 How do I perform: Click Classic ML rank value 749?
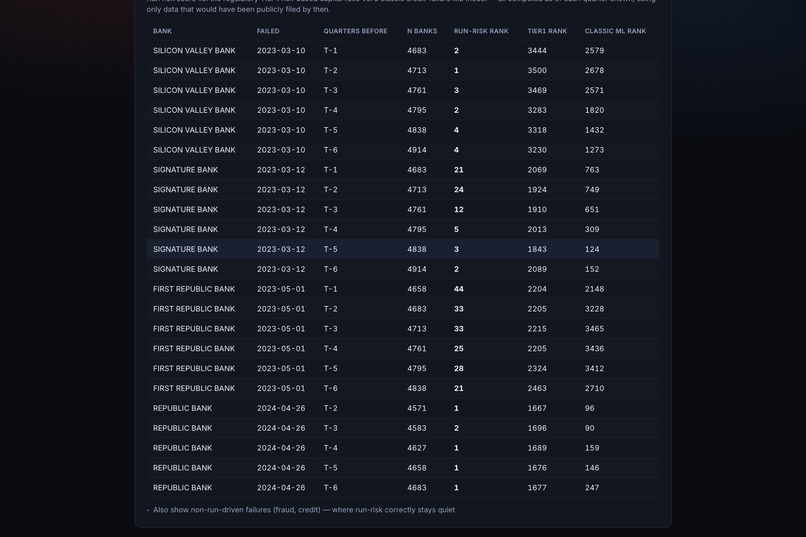pyautogui.click(x=592, y=190)
